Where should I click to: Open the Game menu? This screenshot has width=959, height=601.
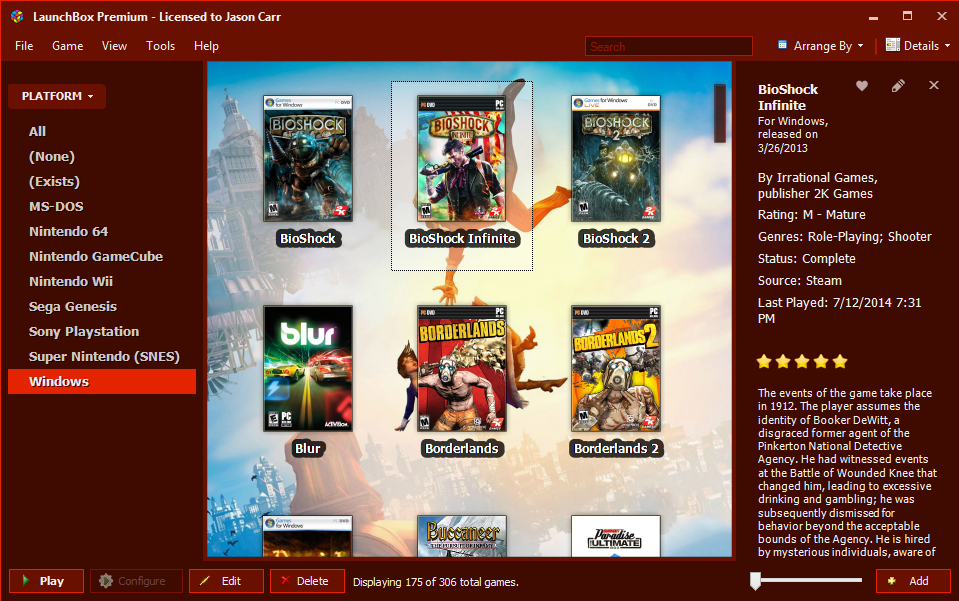tap(67, 46)
